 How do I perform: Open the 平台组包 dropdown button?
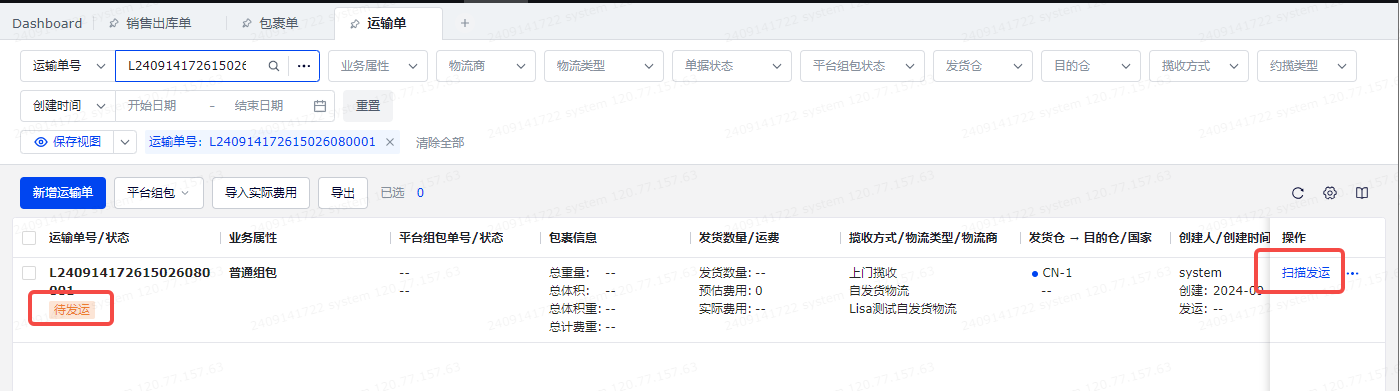click(159, 192)
